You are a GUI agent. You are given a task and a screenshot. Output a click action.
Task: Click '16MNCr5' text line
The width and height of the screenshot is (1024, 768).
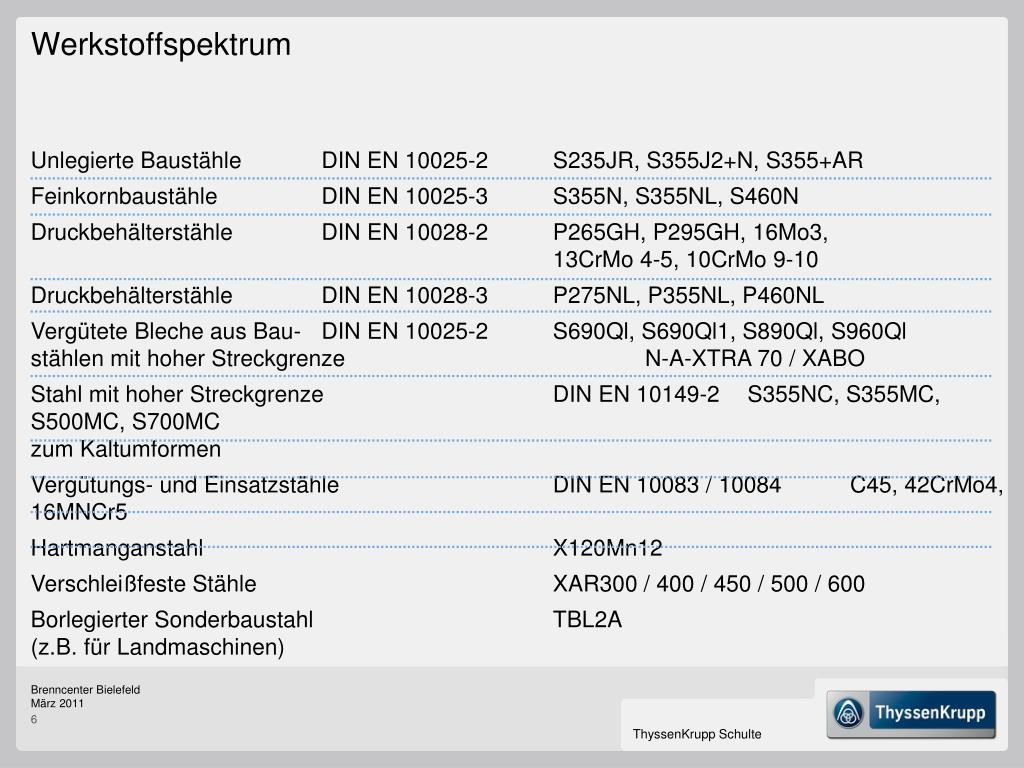point(79,513)
